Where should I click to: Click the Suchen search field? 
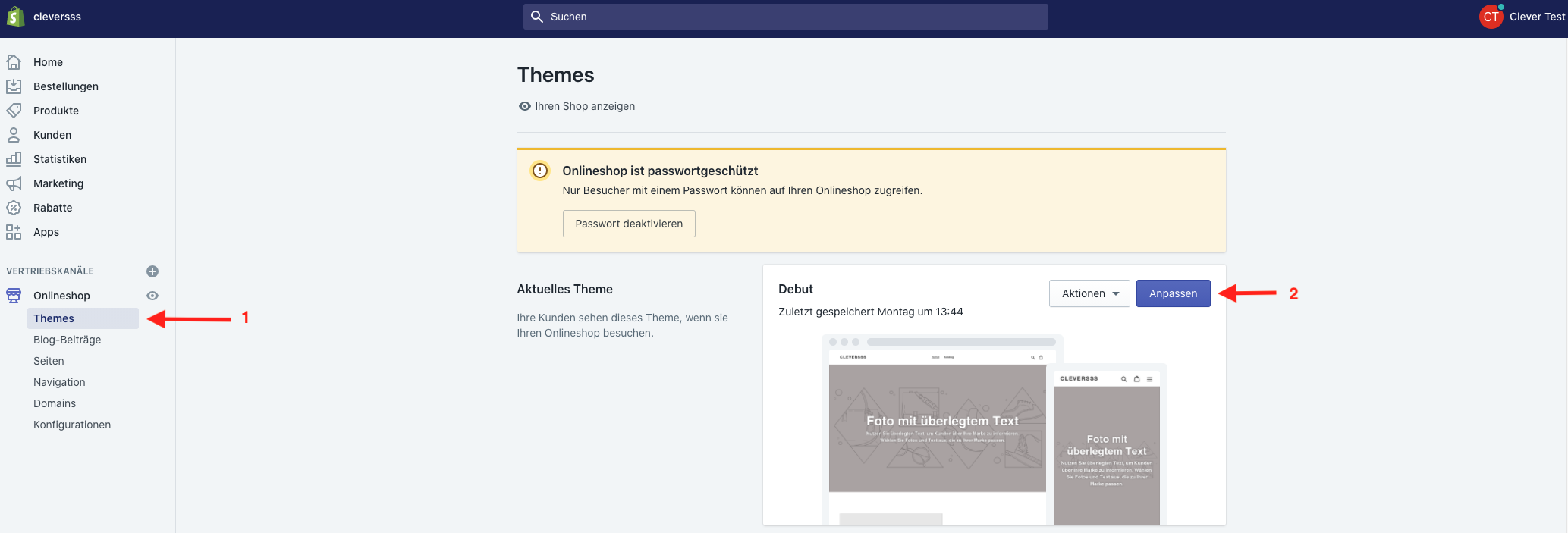[x=785, y=17]
